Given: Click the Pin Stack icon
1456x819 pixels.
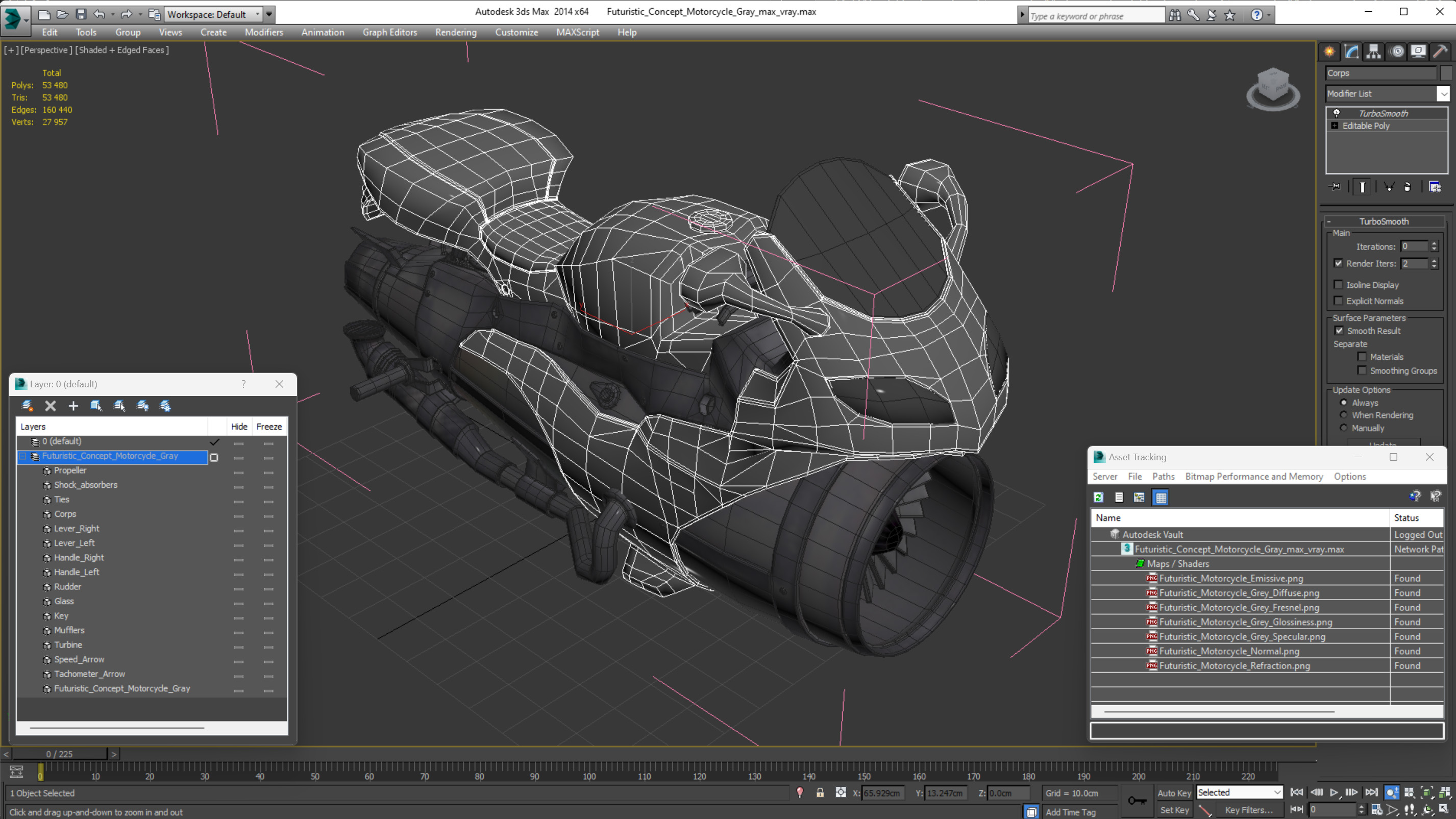Looking at the screenshot, I should (x=1336, y=187).
